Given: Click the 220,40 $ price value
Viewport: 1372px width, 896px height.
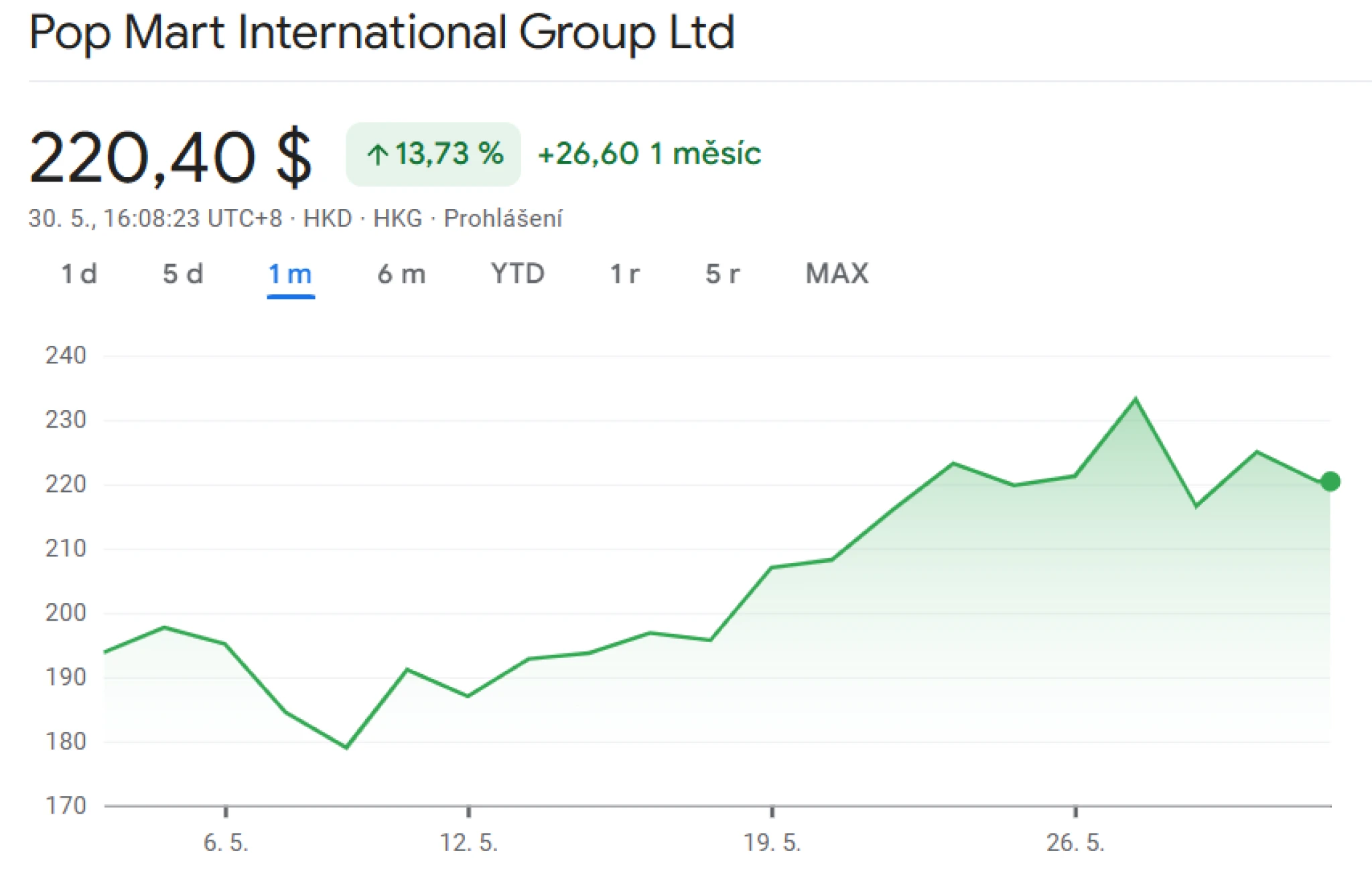Looking at the screenshot, I should tap(170, 158).
